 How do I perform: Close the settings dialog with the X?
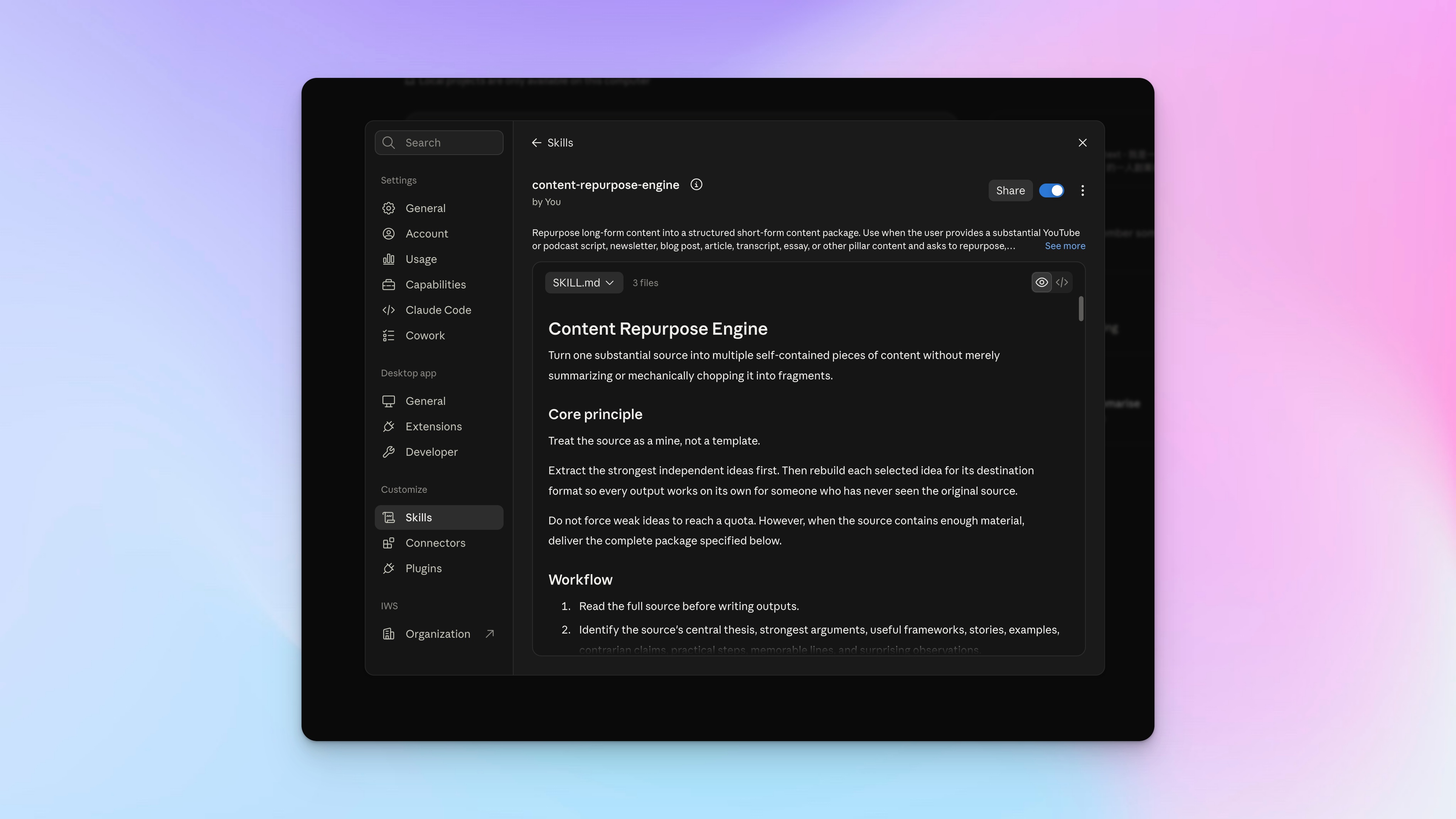[x=1082, y=142]
